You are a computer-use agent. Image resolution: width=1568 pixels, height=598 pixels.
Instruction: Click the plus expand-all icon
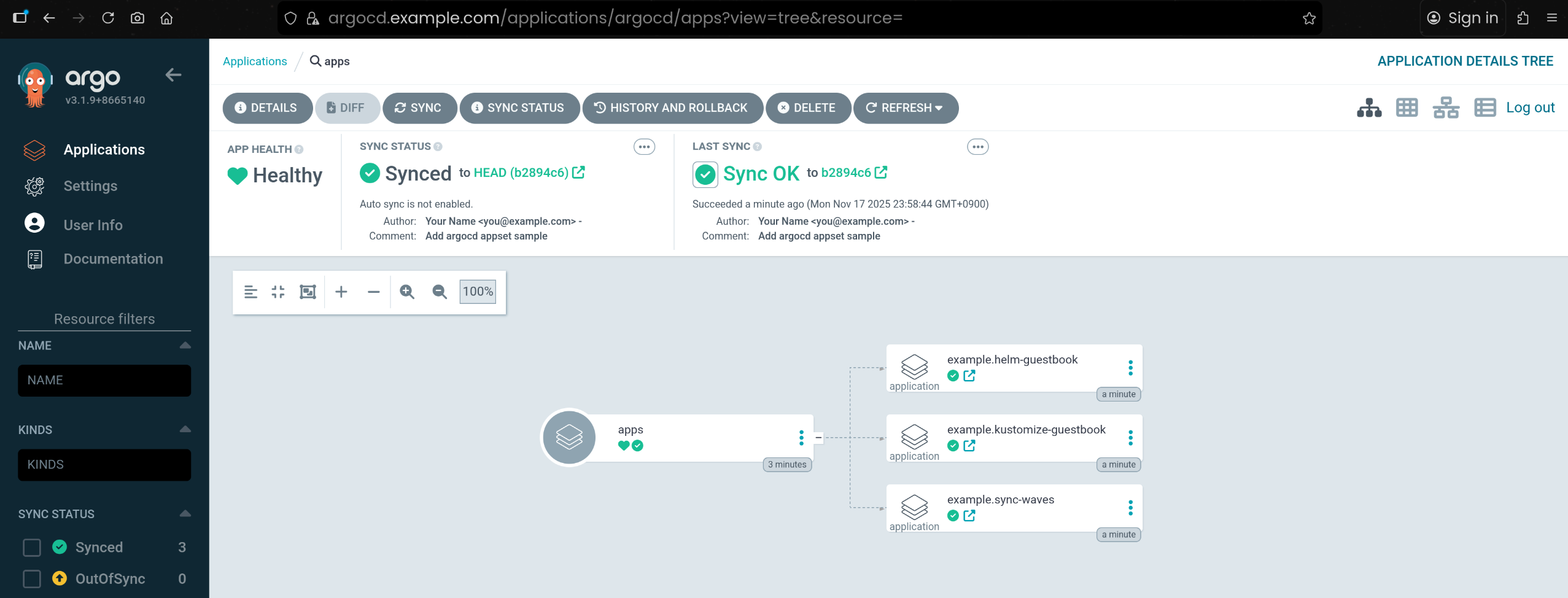[341, 292]
